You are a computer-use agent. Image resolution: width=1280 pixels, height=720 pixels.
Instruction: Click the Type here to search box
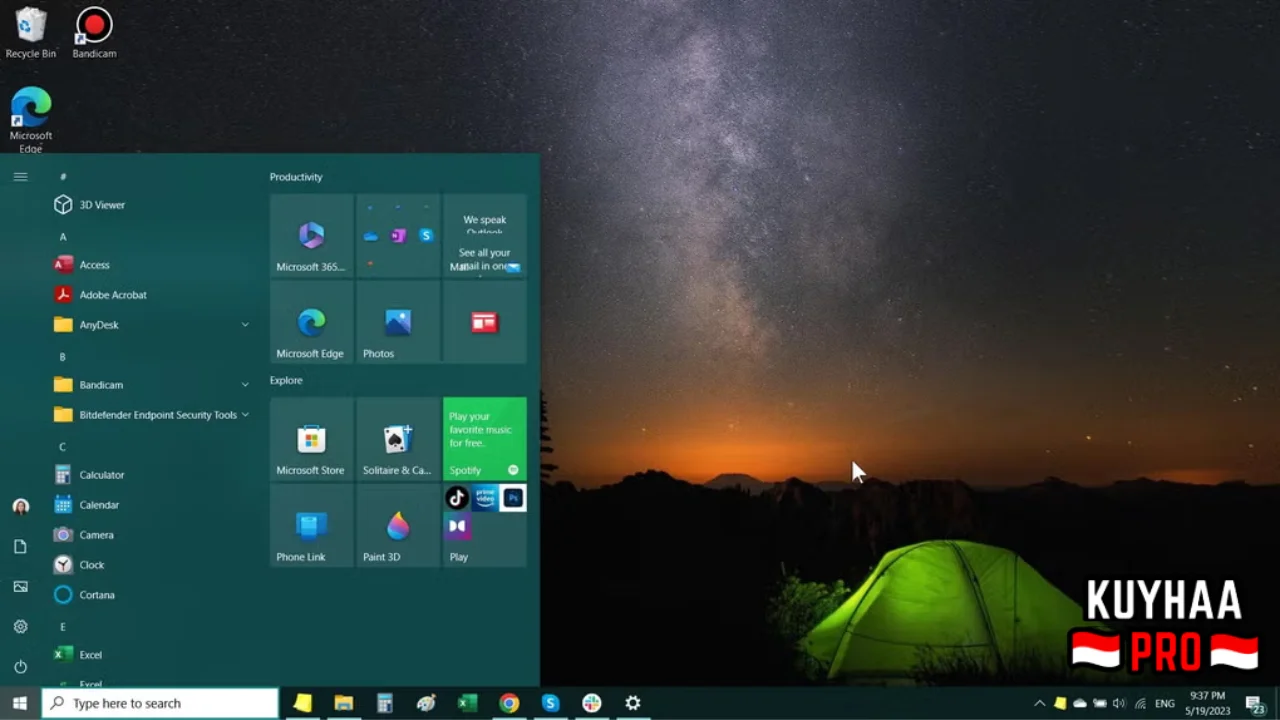point(160,703)
